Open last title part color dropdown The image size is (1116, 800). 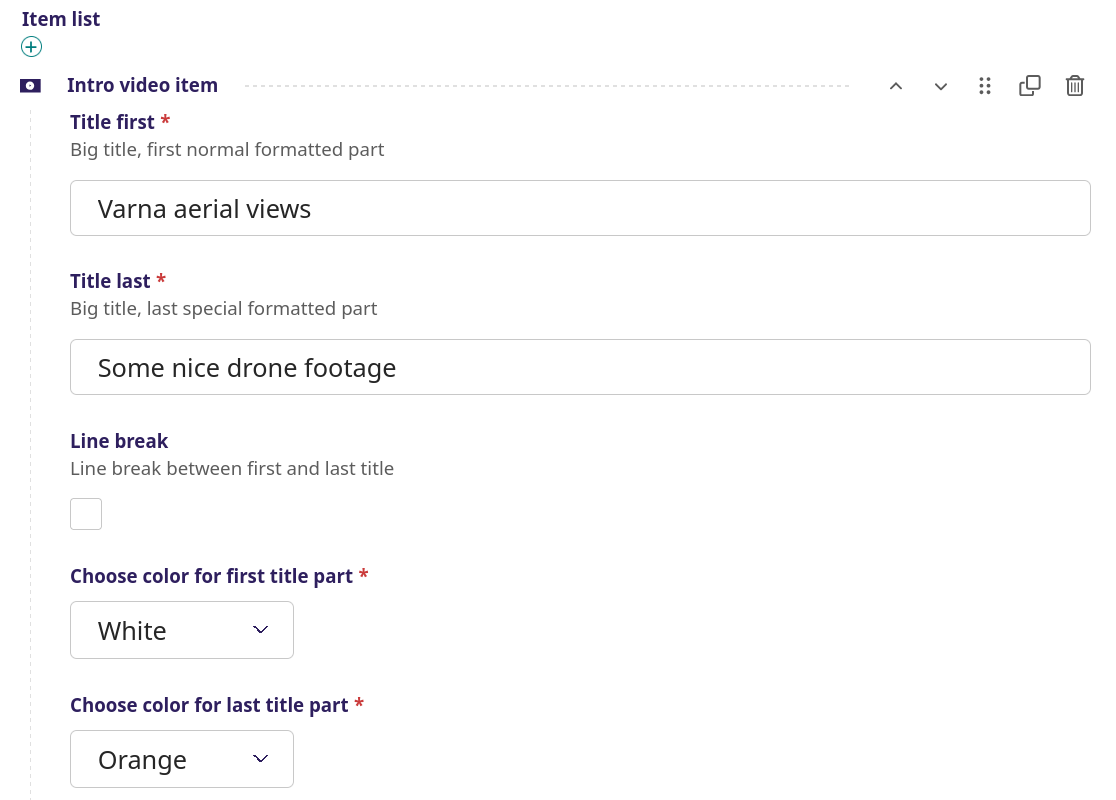click(181, 759)
